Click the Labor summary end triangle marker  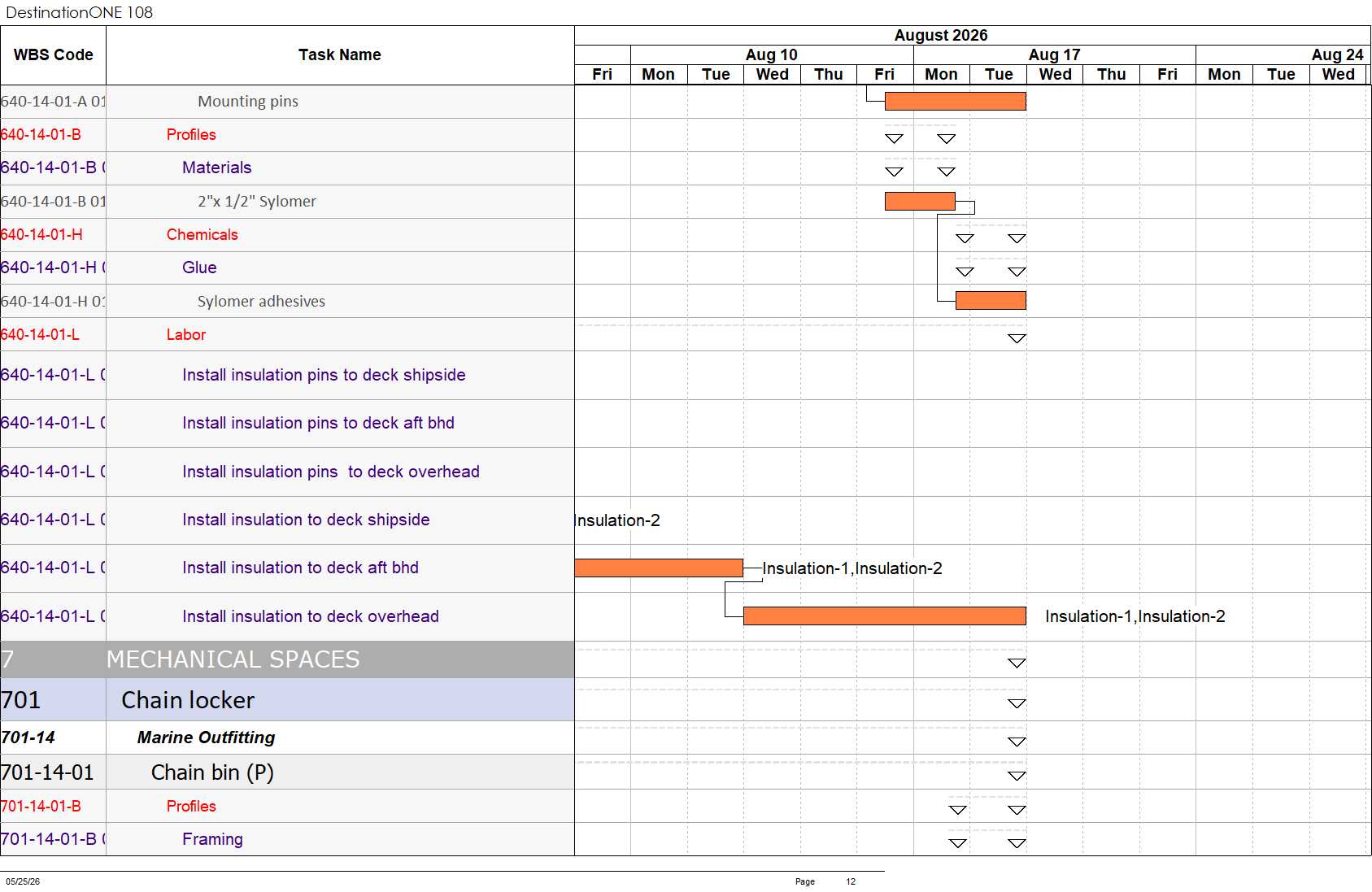coord(1017,338)
